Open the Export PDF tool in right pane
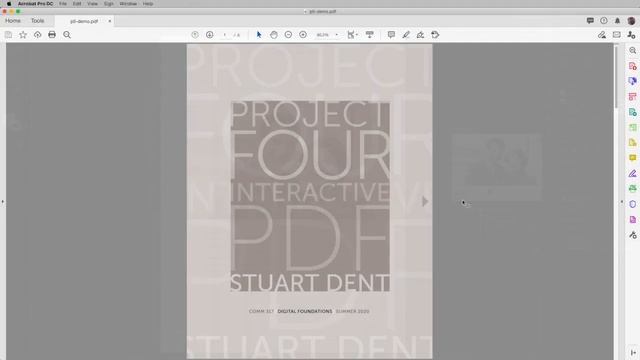640x360 pixels. (x=633, y=112)
